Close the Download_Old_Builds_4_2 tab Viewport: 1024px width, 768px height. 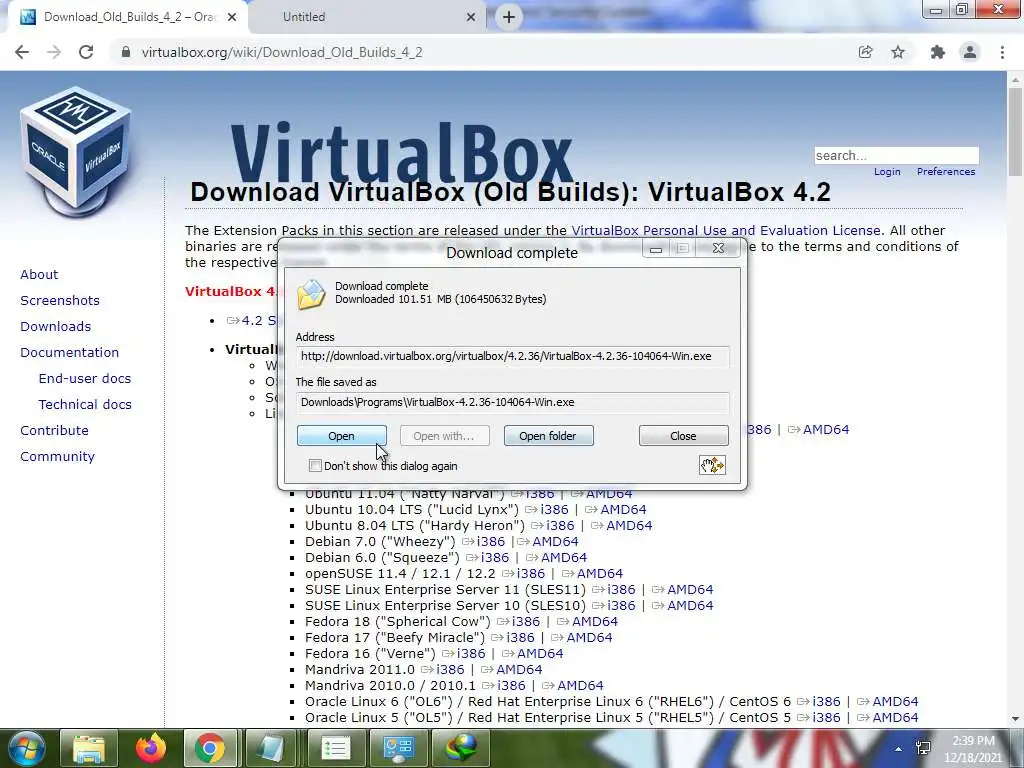point(232,17)
